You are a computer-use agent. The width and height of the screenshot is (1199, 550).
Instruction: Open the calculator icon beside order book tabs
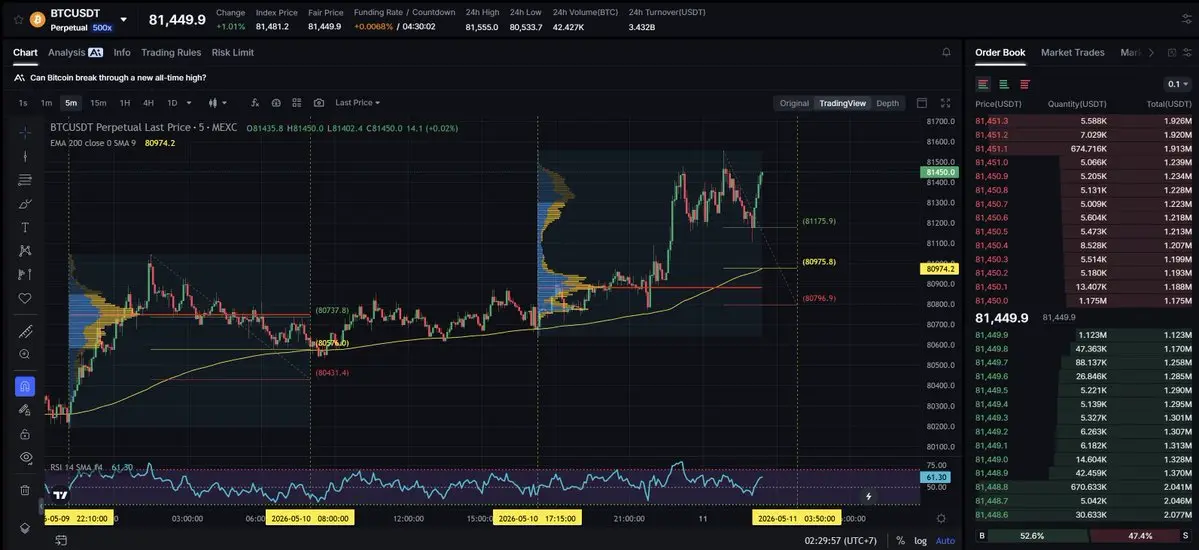point(1171,53)
